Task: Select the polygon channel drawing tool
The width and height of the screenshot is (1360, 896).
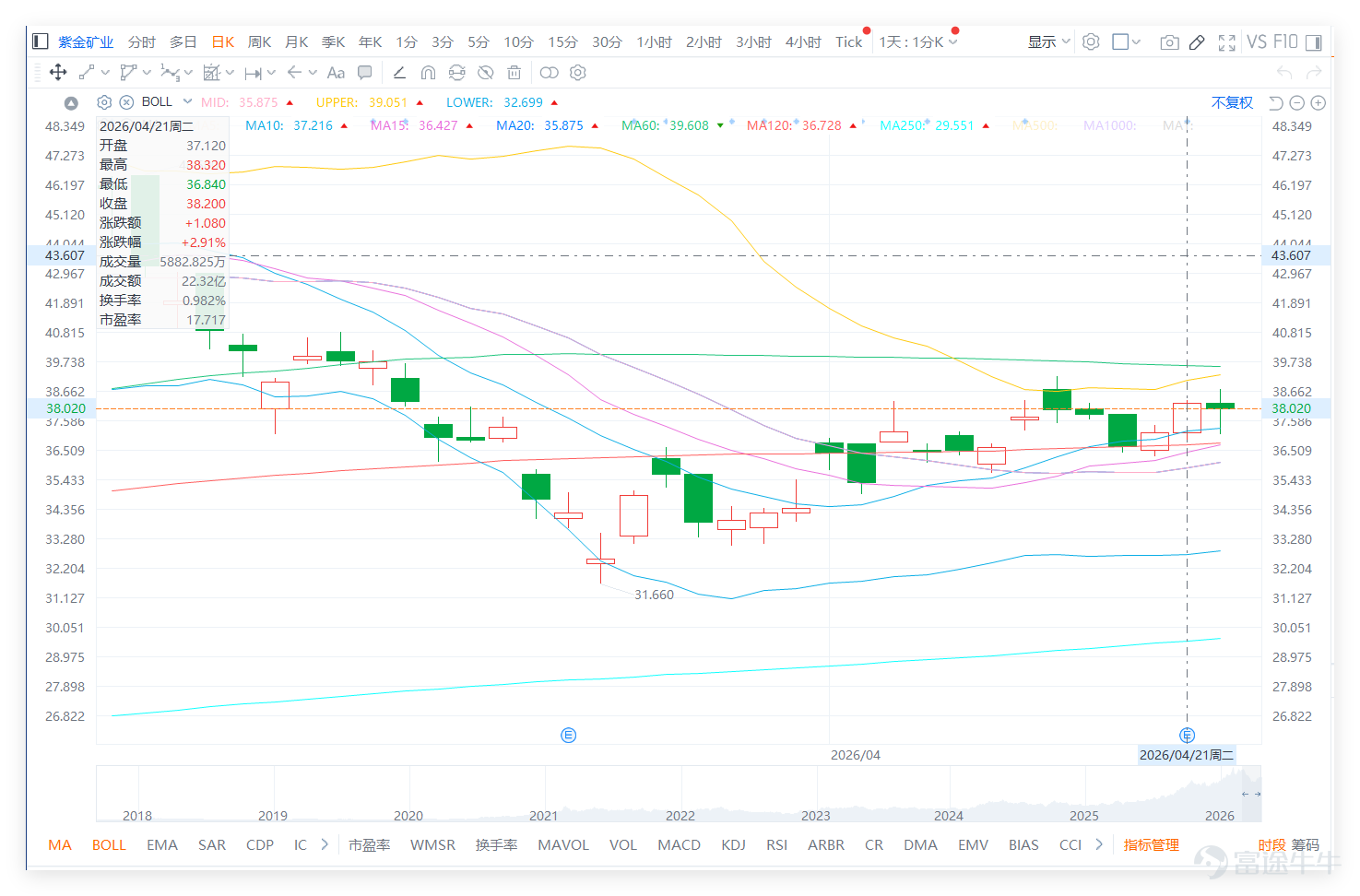Action: [x=128, y=72]
